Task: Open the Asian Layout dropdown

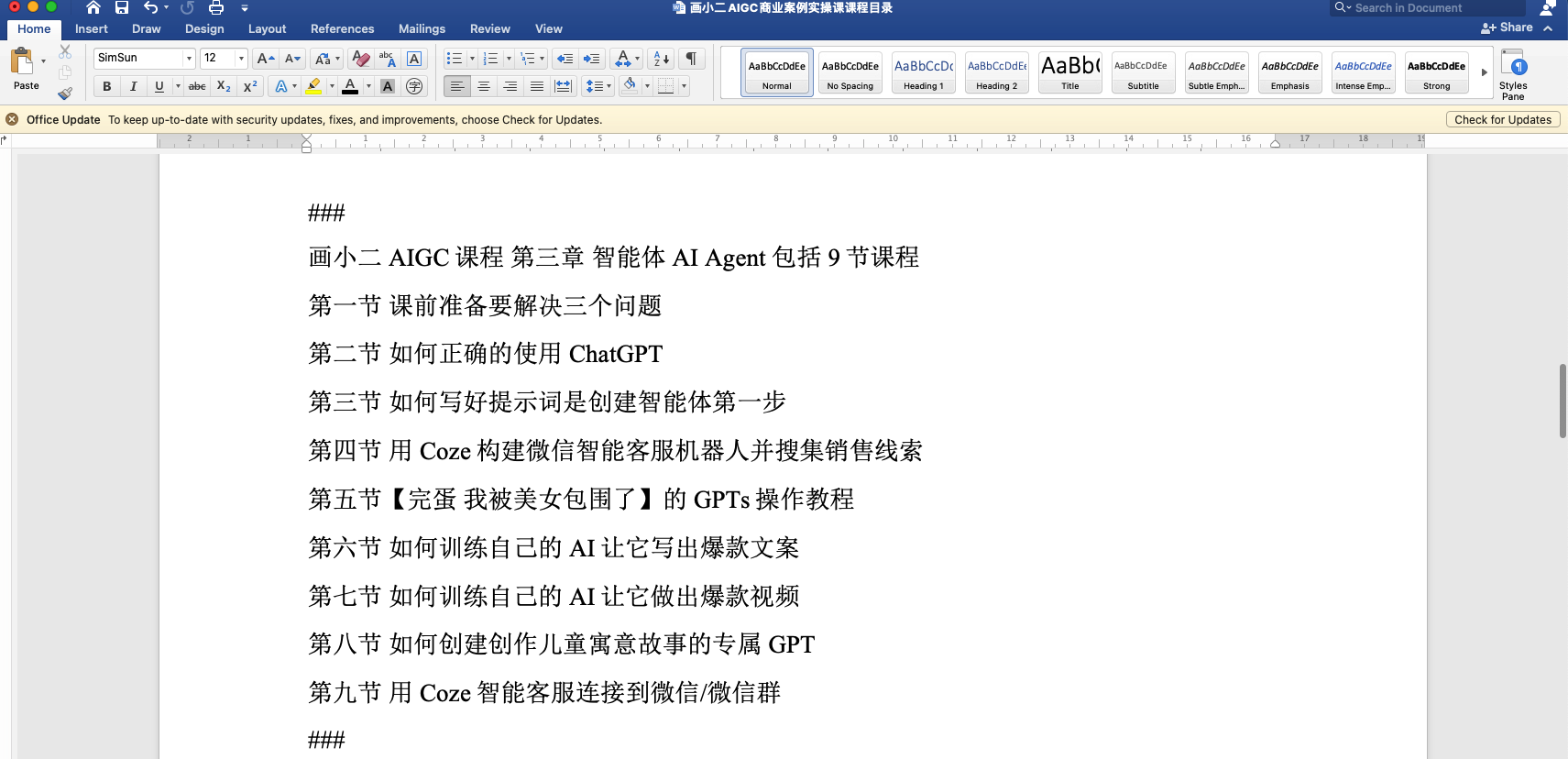Action: pos(627,59)
